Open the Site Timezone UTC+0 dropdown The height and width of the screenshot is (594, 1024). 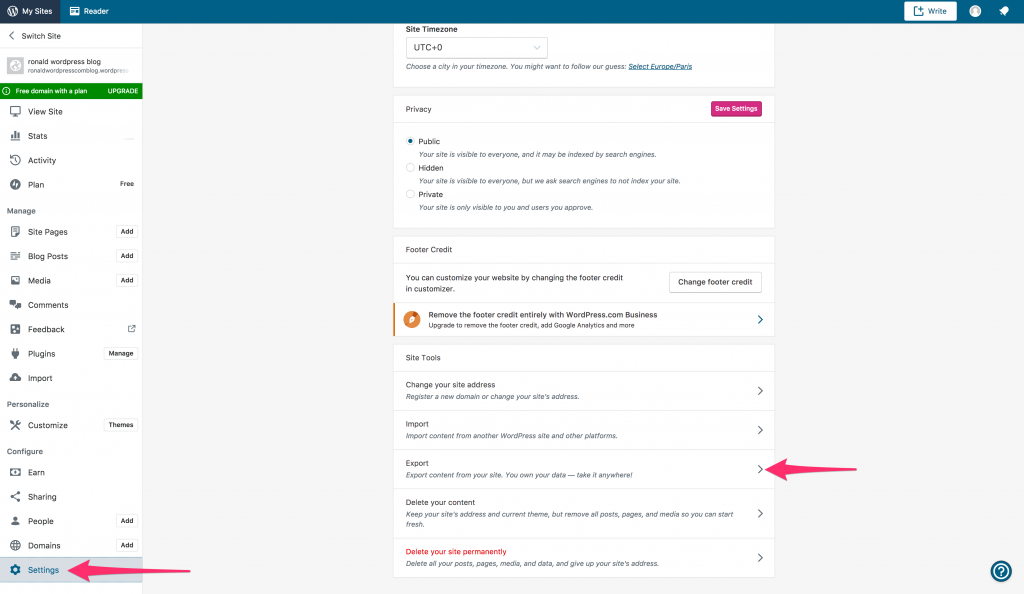[x=476, y=47]
